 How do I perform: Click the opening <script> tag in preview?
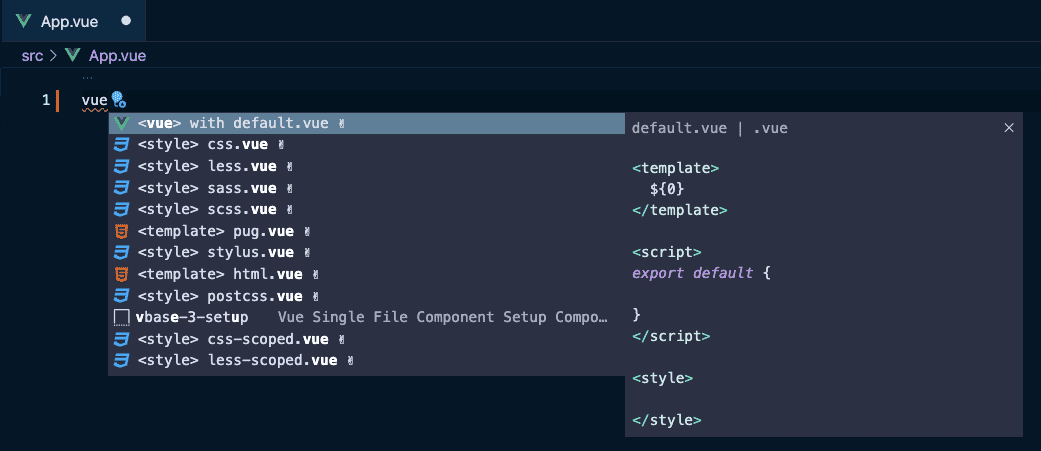coord(667,252)
